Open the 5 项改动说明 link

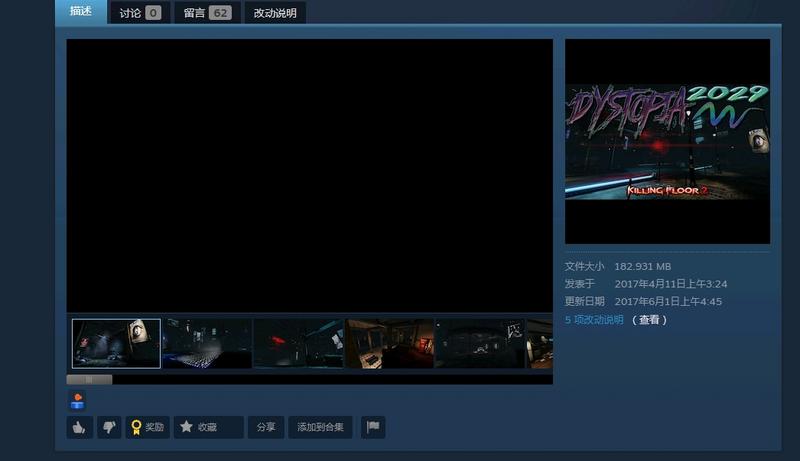[x=594, y=320]
